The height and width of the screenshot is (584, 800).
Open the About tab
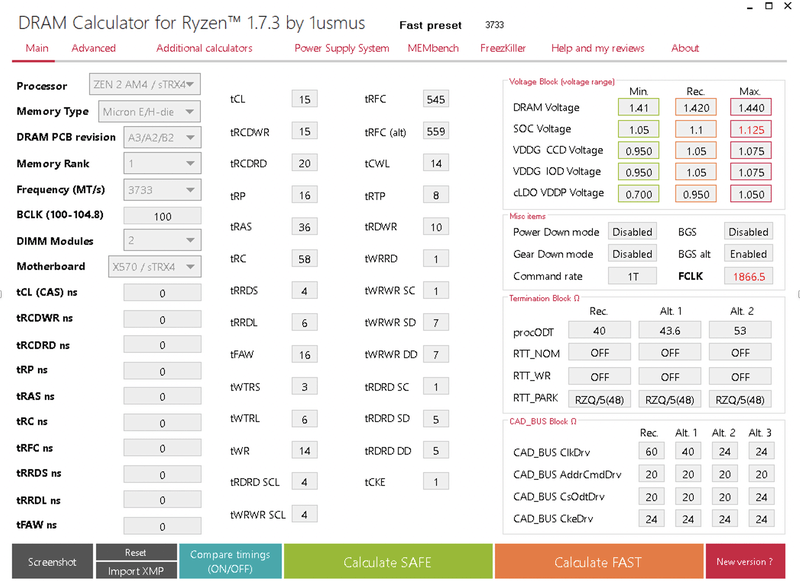[x=685, y=48]
